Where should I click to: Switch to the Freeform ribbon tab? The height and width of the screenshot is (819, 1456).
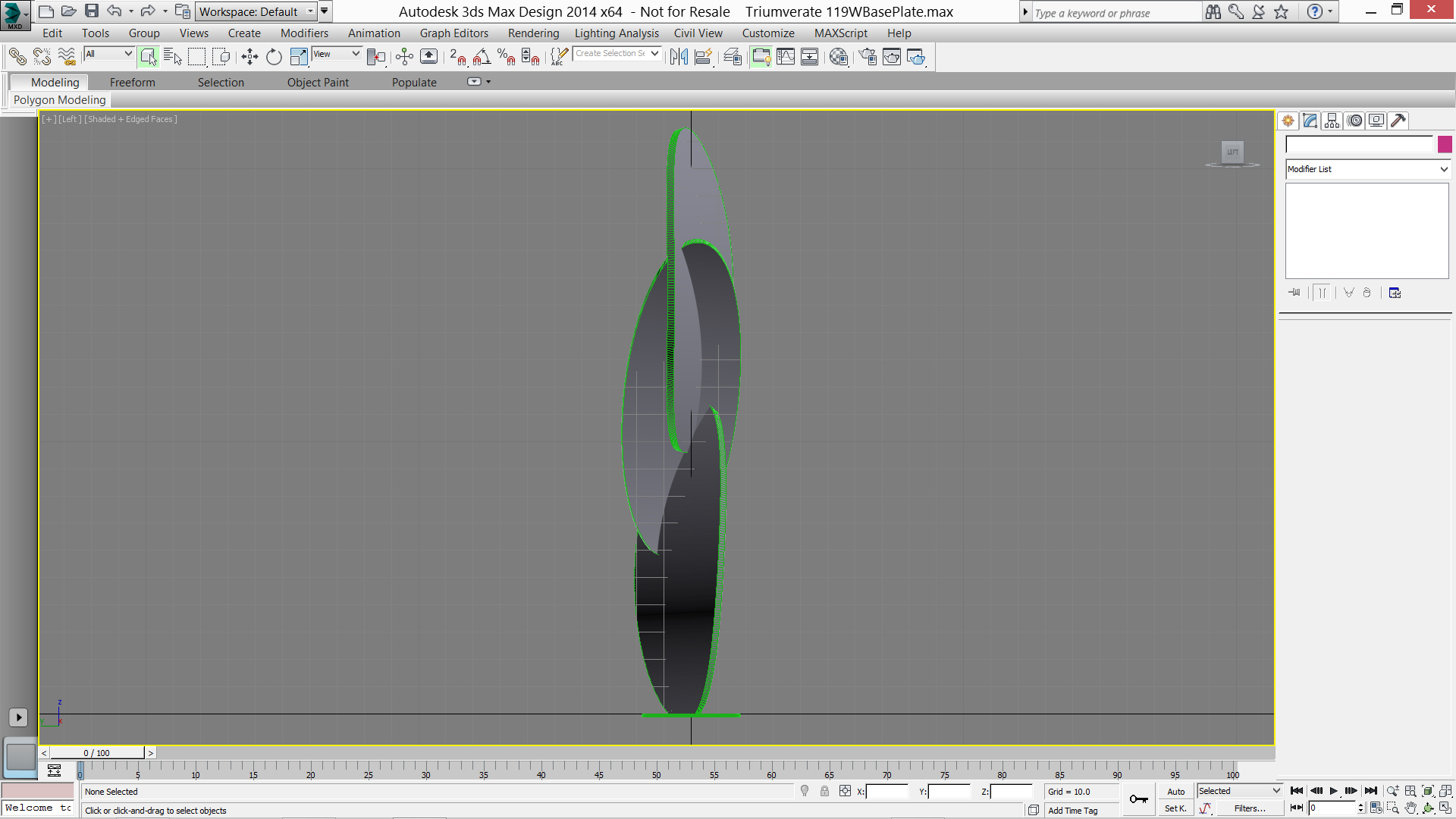[x=132, y=83]
